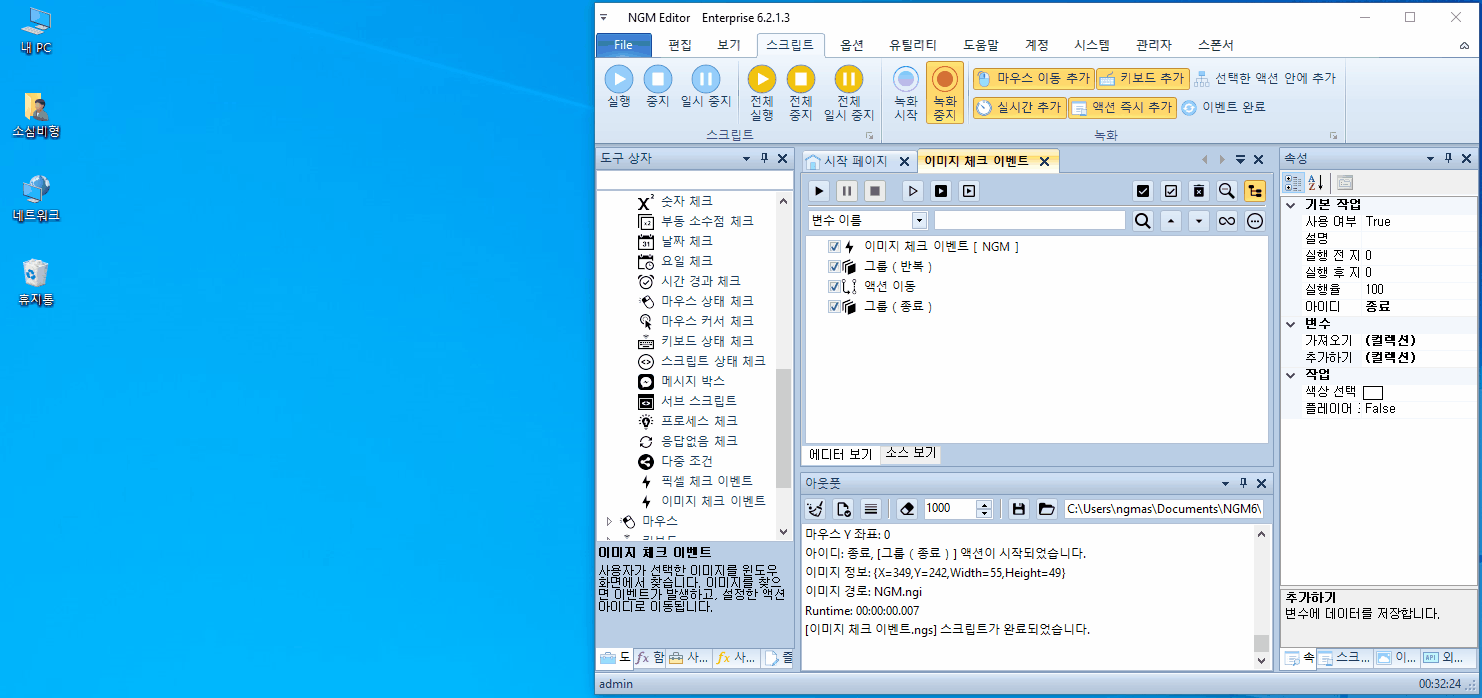Click the outlined play-box icon
1482x698 pixels.
click(969, 191)
